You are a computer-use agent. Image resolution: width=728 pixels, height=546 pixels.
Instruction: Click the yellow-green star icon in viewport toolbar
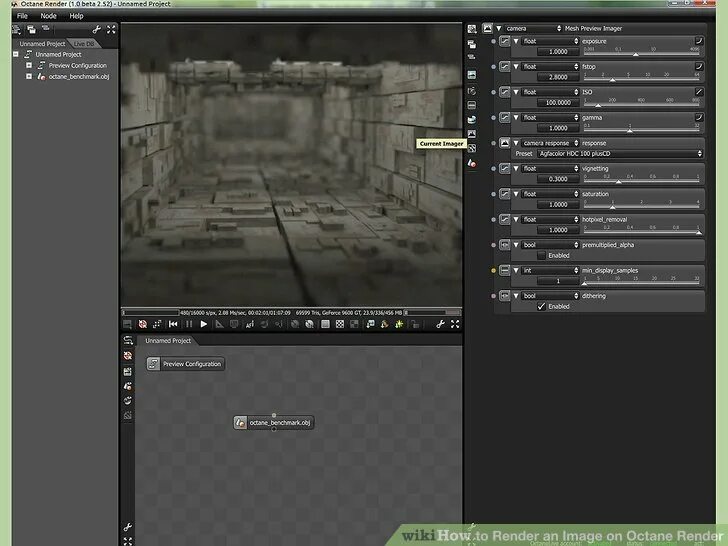(399, 324)
